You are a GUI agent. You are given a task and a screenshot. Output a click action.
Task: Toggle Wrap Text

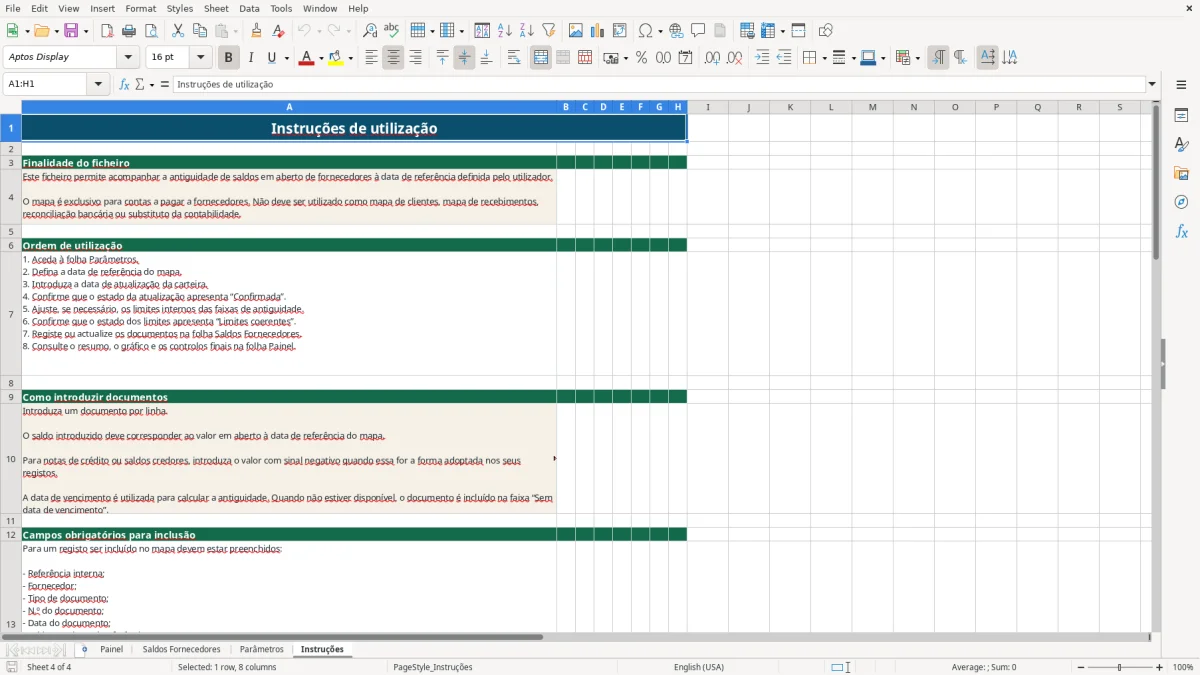point(514,58)
